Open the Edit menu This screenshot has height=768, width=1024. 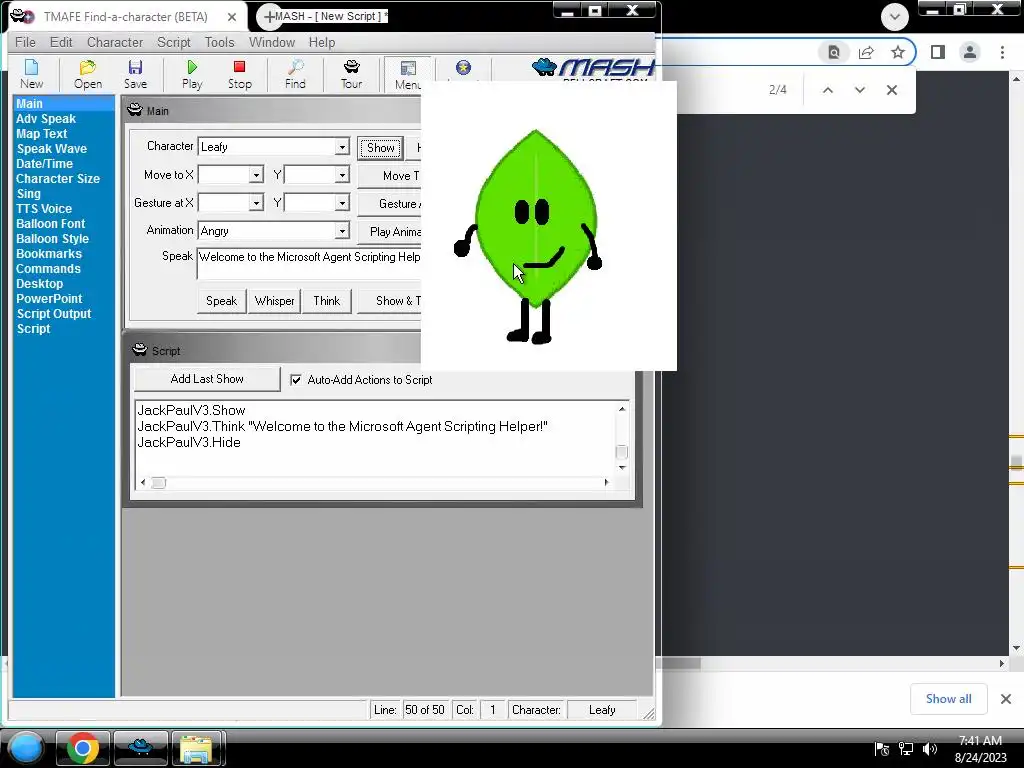click(61, 42)
